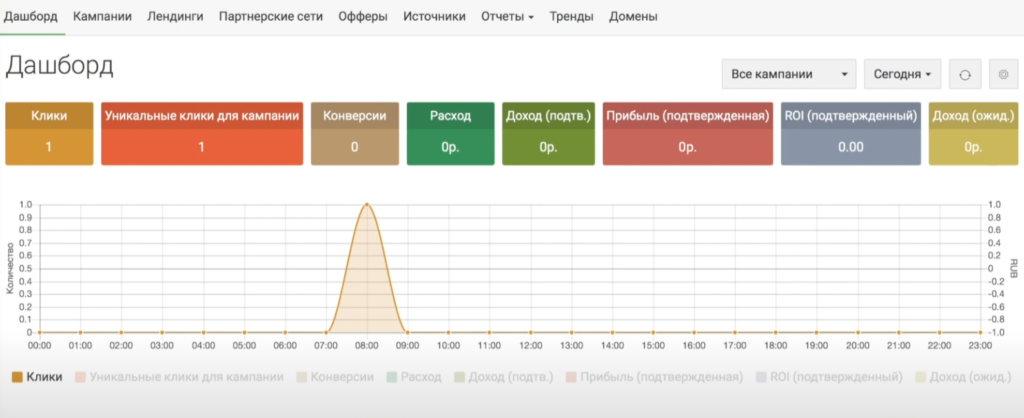The image size is (1024, 418).
Task: Toggle 'Клики' series in chart legend
Action: pyautogui.click(x=37, y=377)
